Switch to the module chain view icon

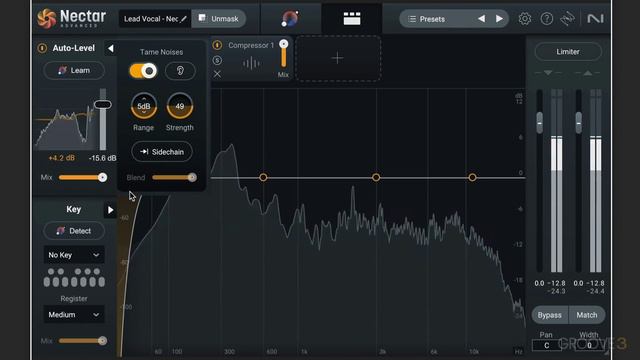coord(351,18)
